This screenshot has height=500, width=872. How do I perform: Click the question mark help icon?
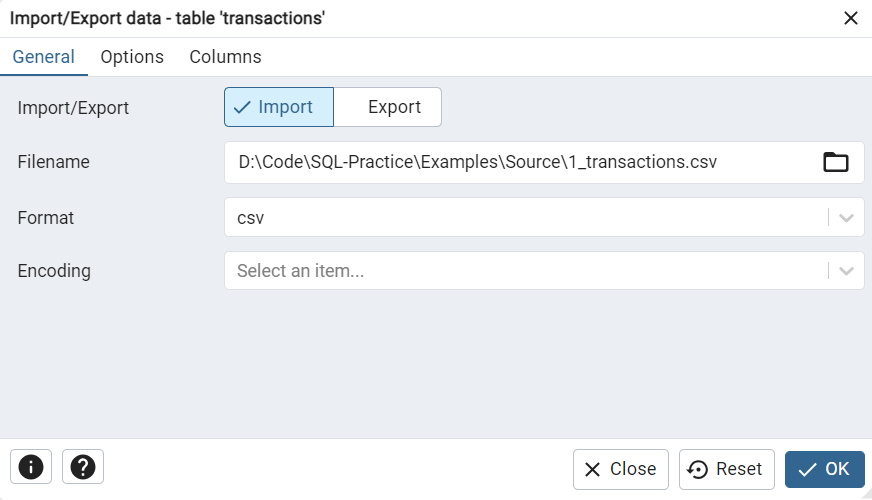coord(83,466)
